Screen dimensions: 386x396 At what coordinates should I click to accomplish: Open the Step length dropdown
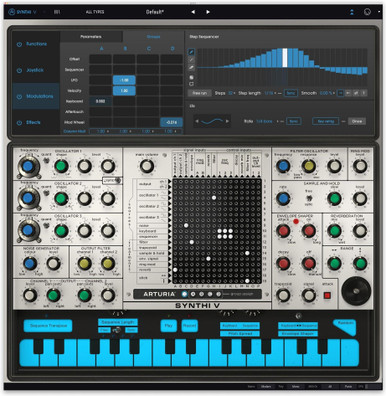[x=270, y=93]
